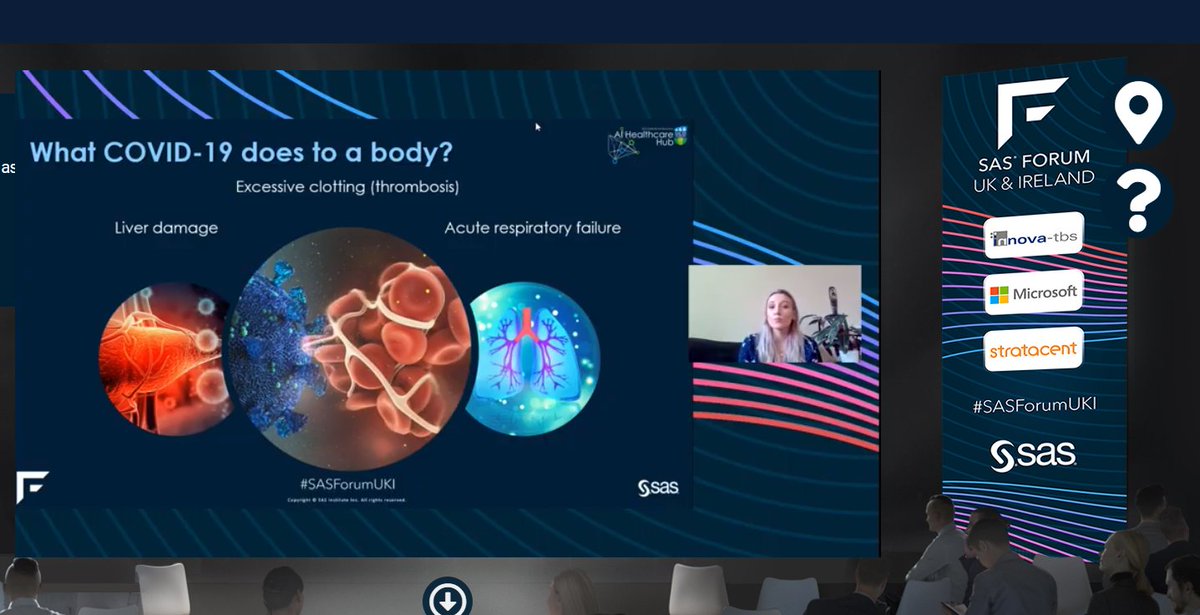Click the #SASForumUKI hashtag on banner
Screen dimensions: 1200x615
tap(1033, 404)
